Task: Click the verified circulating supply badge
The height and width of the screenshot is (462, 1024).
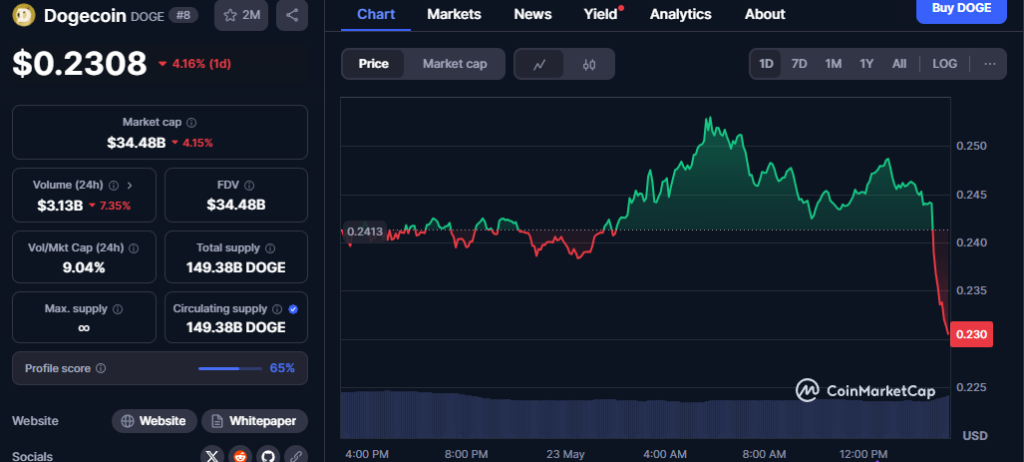Action: pos(293,309)
